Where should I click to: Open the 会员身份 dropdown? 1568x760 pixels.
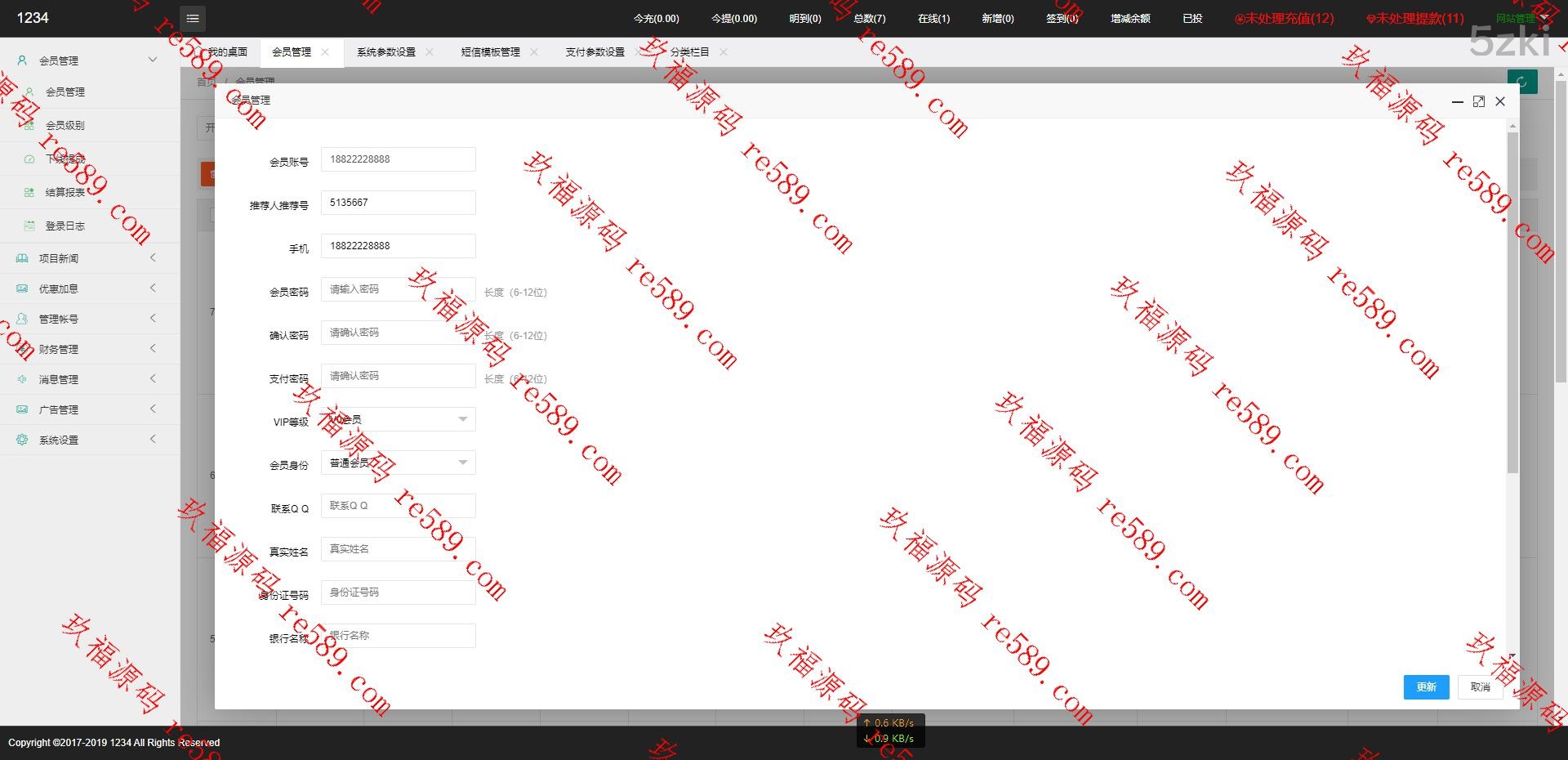[x=398, y=463]
